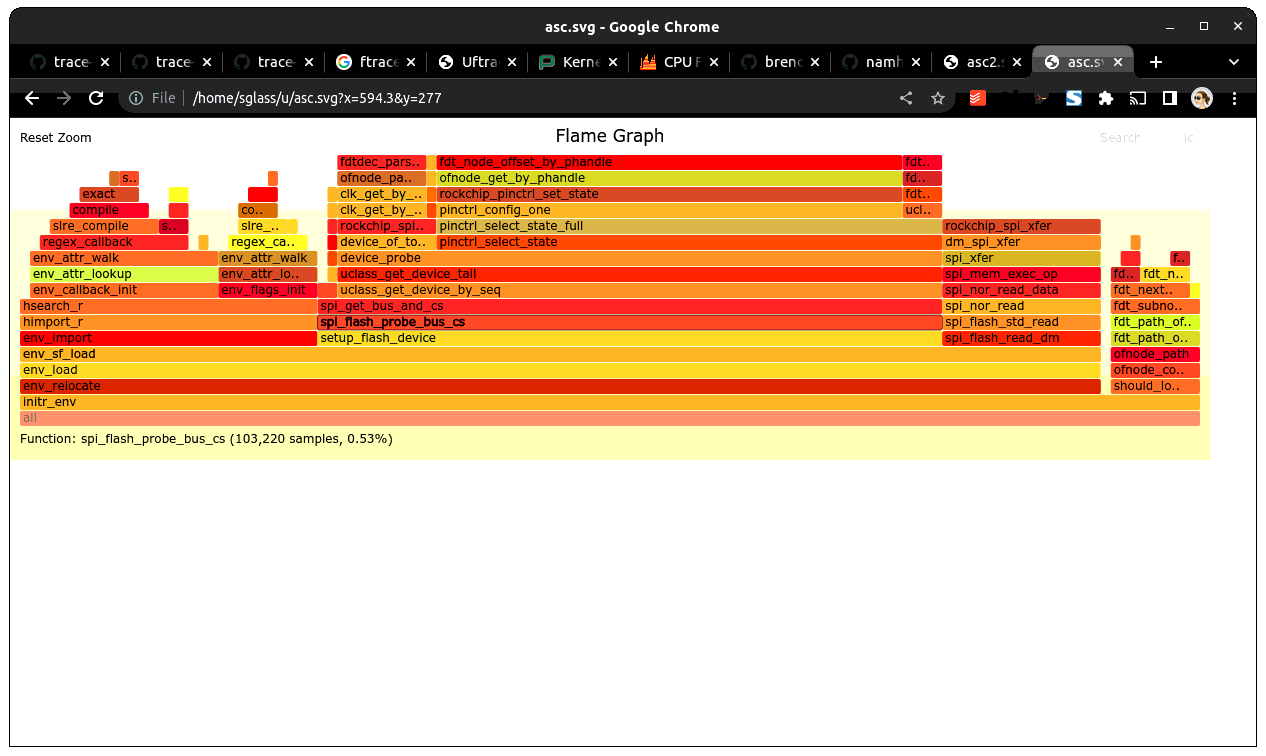Click the Reset Zoom link
The height and width of the screenshot is (756, 1266).
coord(55,137)
